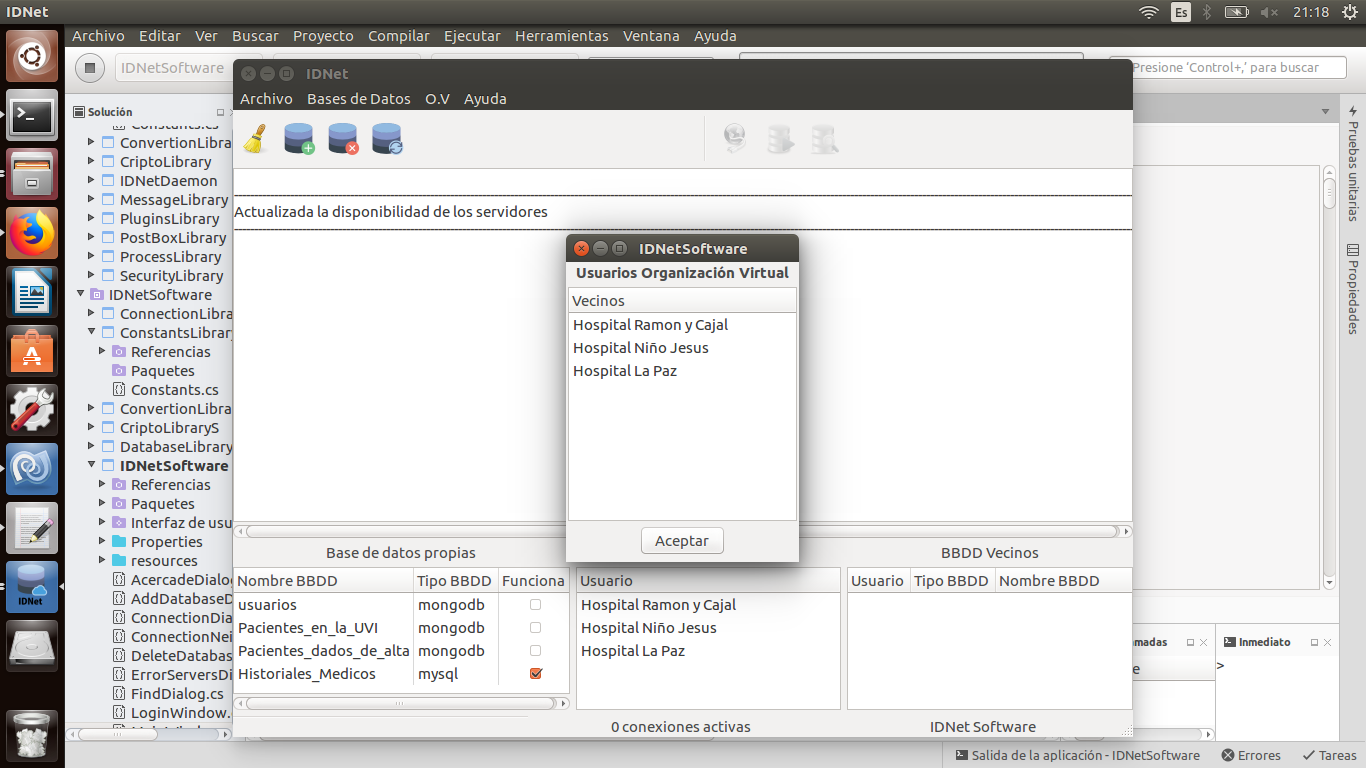
Task: Expand the Properties folder
Action: [103, 542]
